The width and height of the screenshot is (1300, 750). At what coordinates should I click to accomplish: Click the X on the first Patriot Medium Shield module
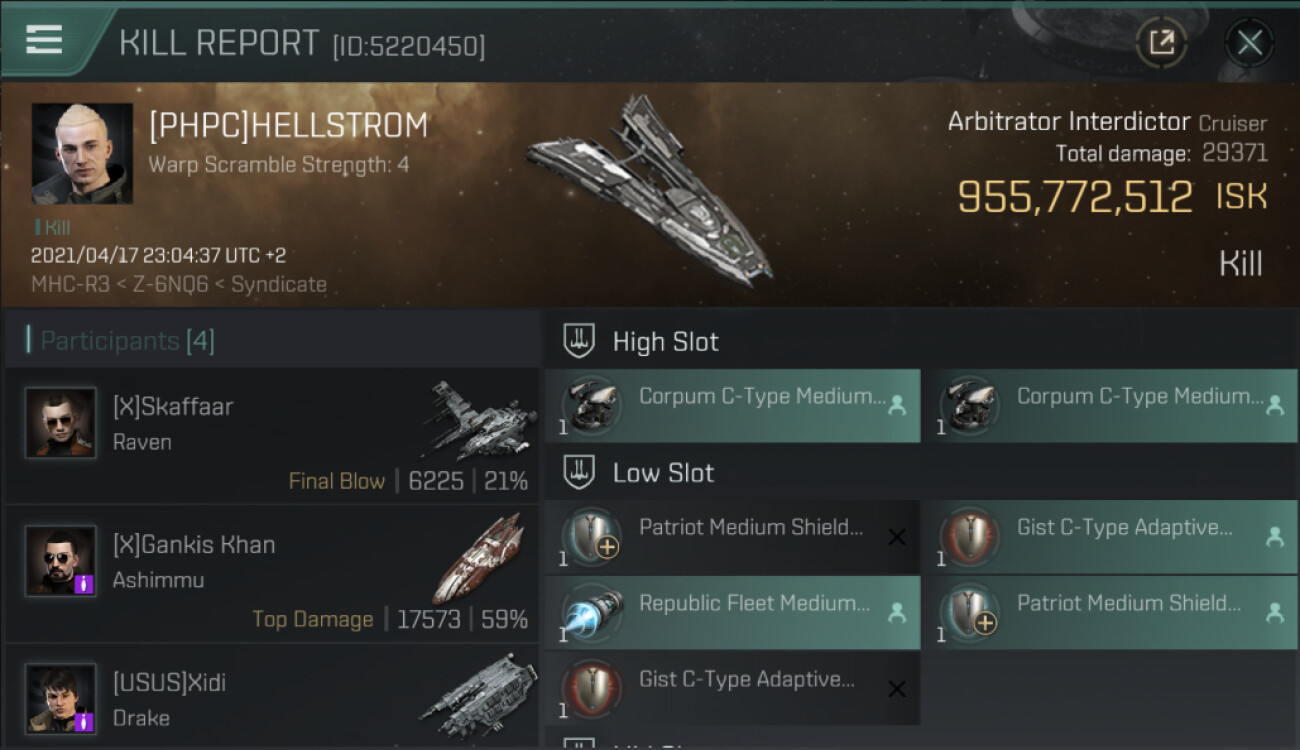pos(897,537)
